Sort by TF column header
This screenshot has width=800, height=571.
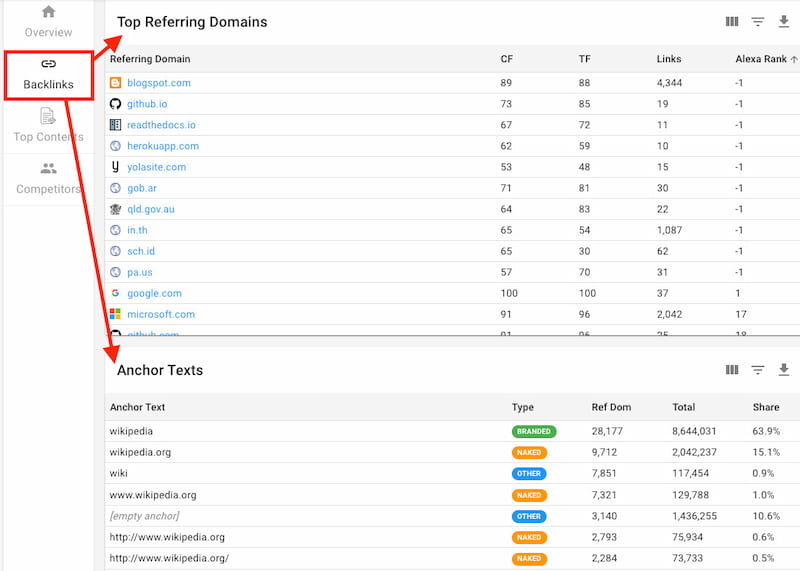[584, 59]
